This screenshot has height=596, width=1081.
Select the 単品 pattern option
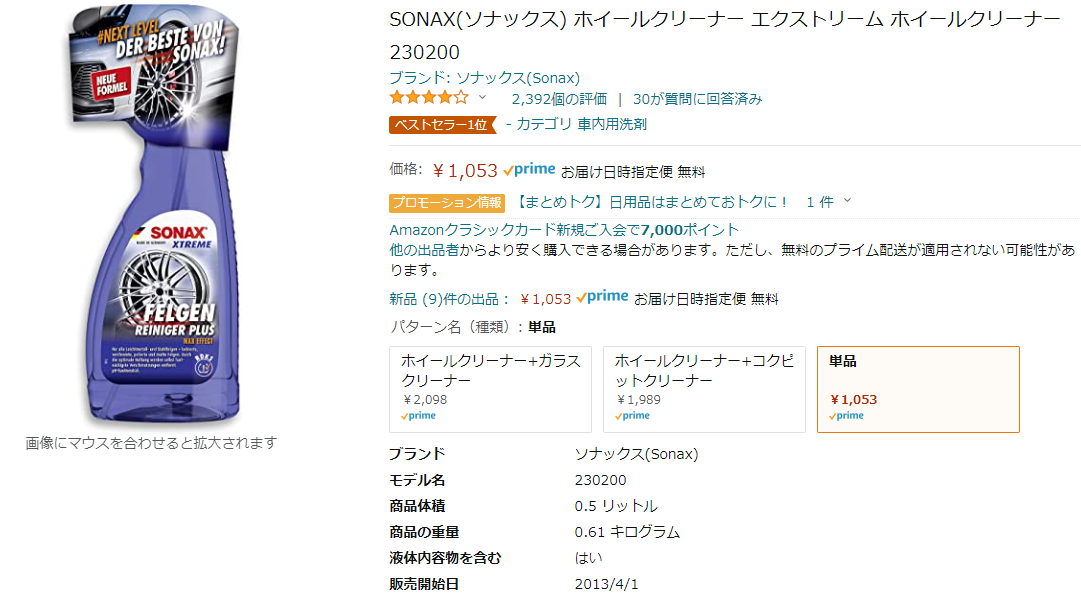pyautogui.click(x=918, y=389)
